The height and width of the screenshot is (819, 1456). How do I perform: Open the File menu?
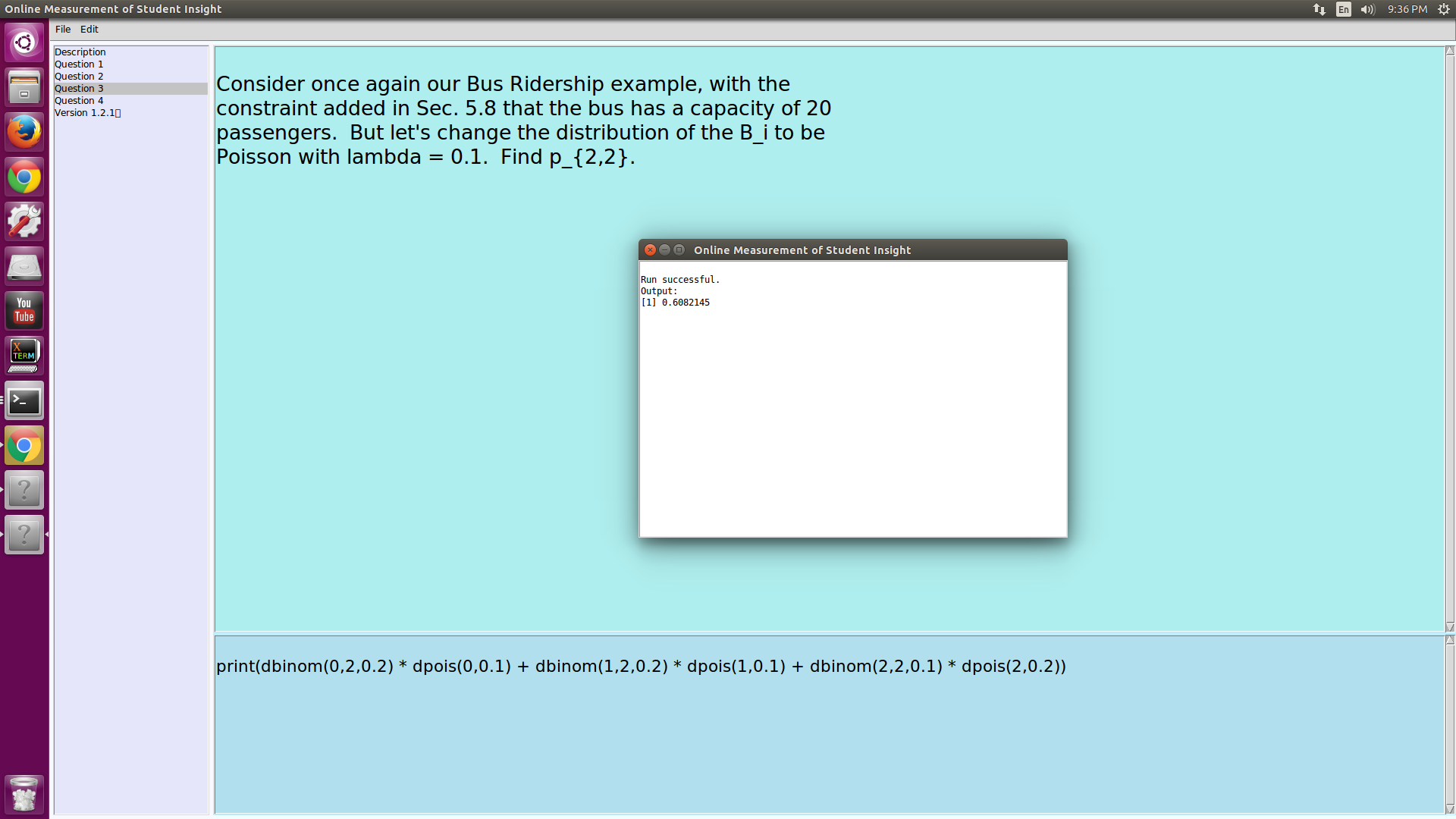(x=63, y=30)
